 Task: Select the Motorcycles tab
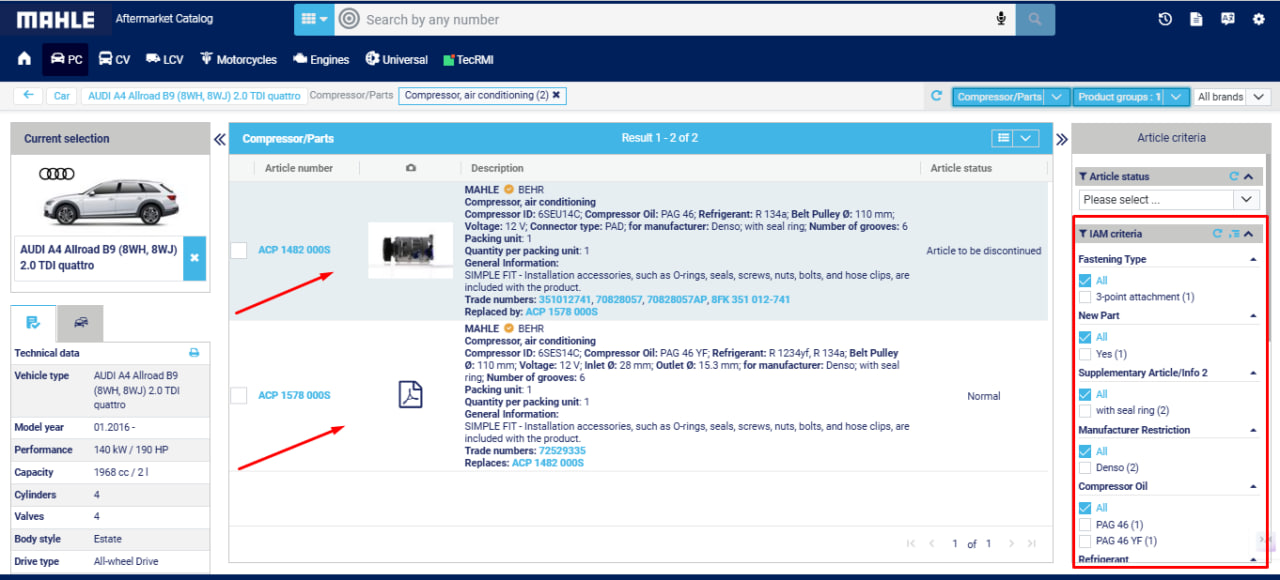(238, 60)
